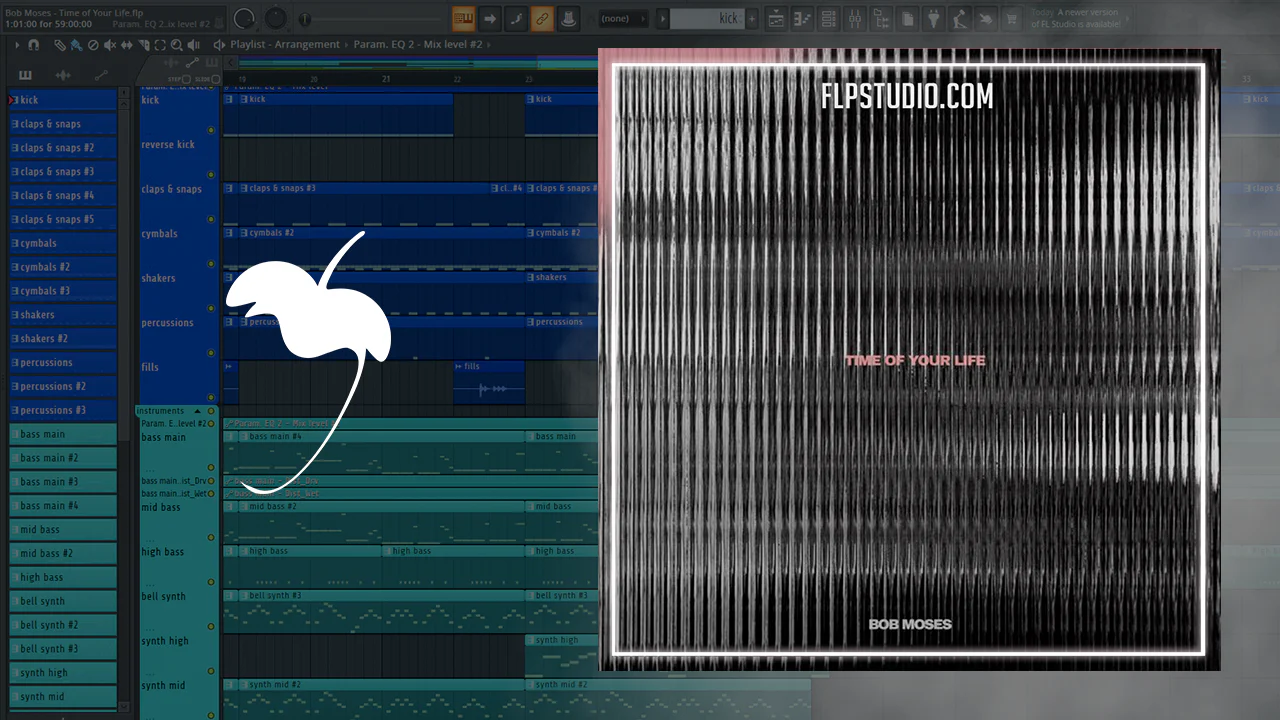Open the Channel rack view button

(x=829, y=18)
